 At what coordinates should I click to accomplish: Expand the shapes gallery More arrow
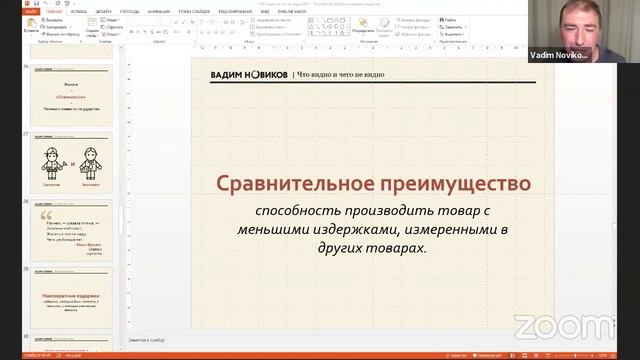(348, 33)
